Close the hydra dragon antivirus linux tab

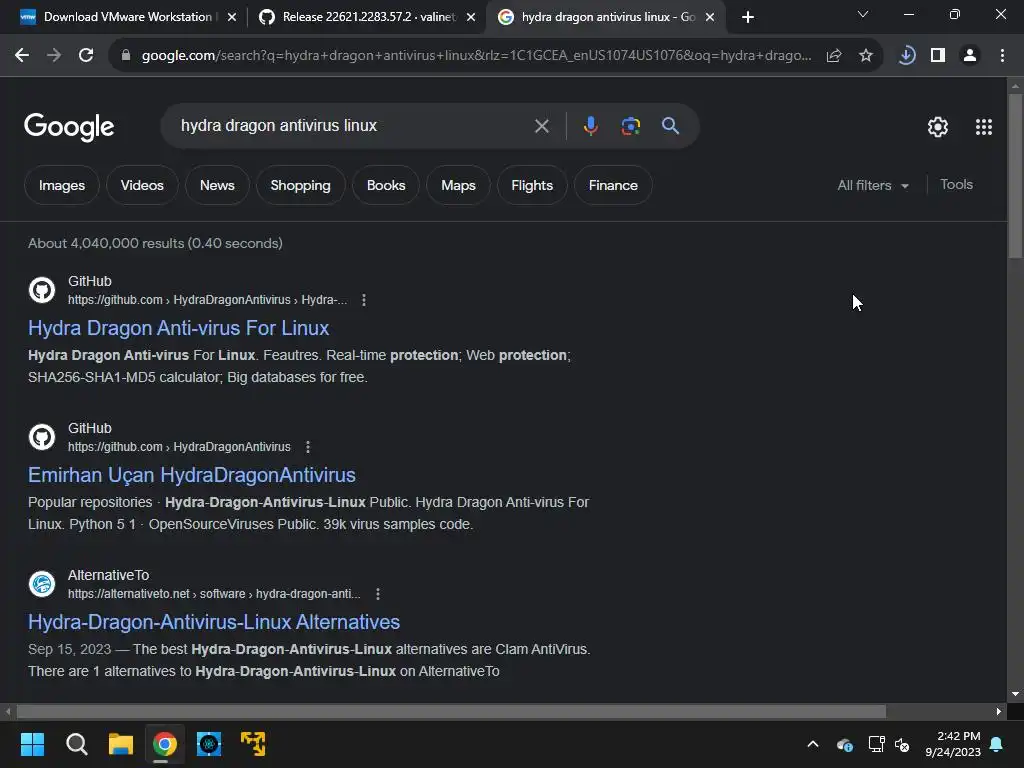(x=710, y=18)
